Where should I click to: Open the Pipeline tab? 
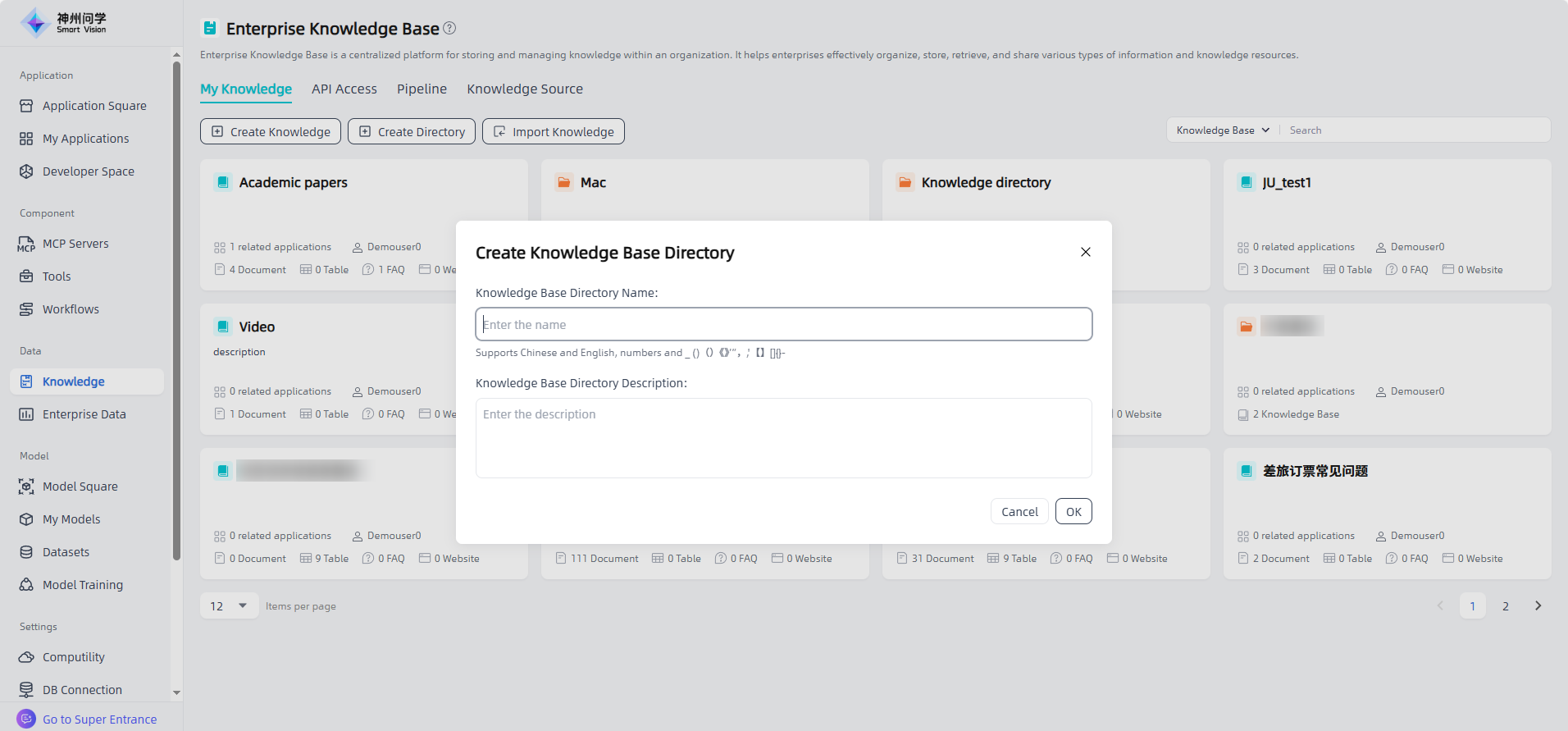422,89
